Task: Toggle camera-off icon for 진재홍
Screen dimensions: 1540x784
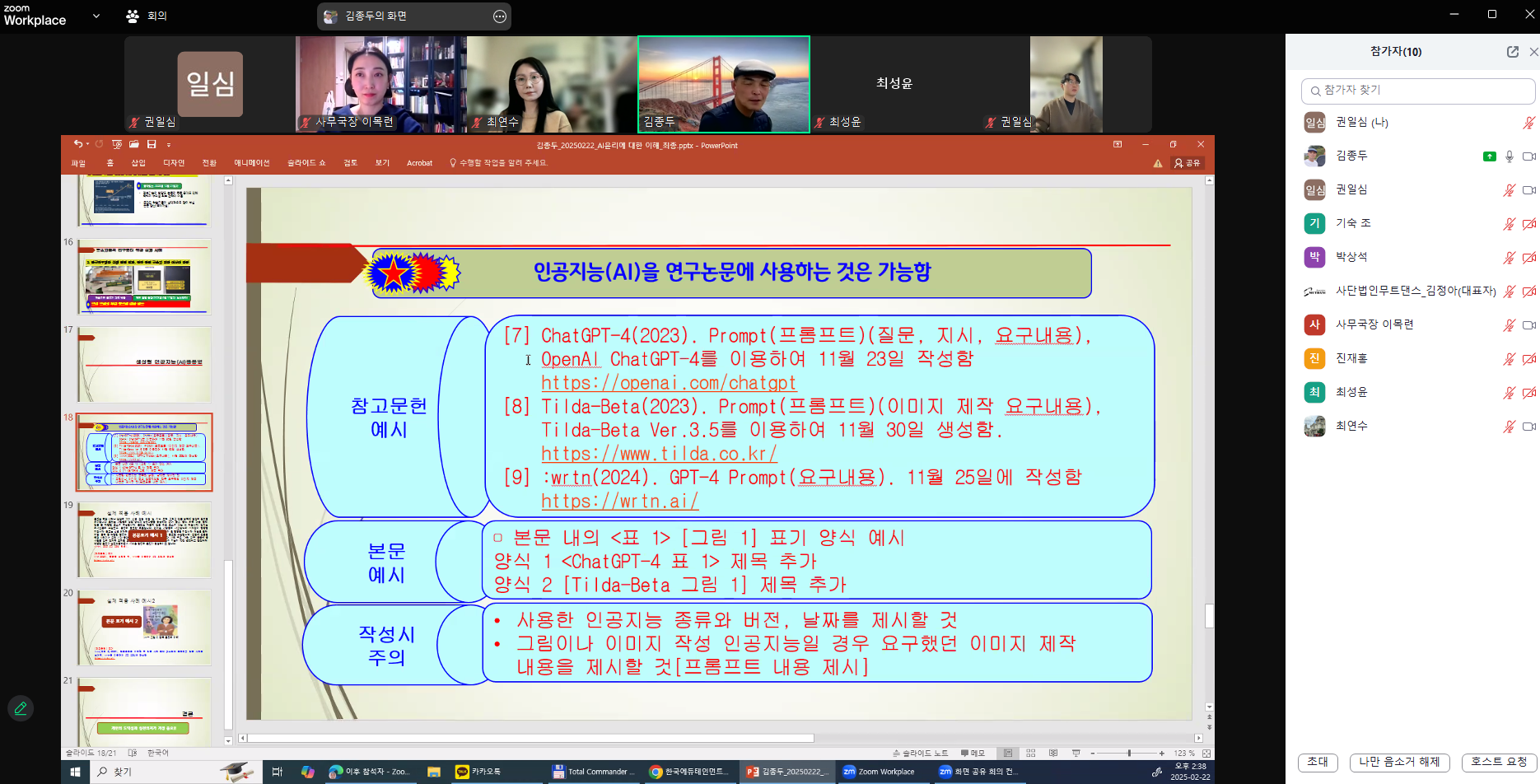Action: coord(1529,358)
